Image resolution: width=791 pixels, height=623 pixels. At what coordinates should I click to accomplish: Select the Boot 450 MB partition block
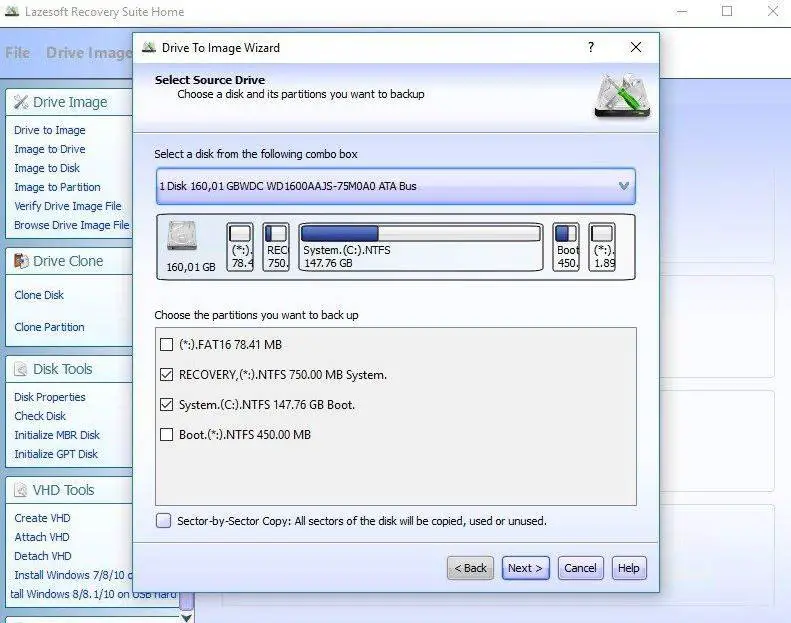coord(566,247)
